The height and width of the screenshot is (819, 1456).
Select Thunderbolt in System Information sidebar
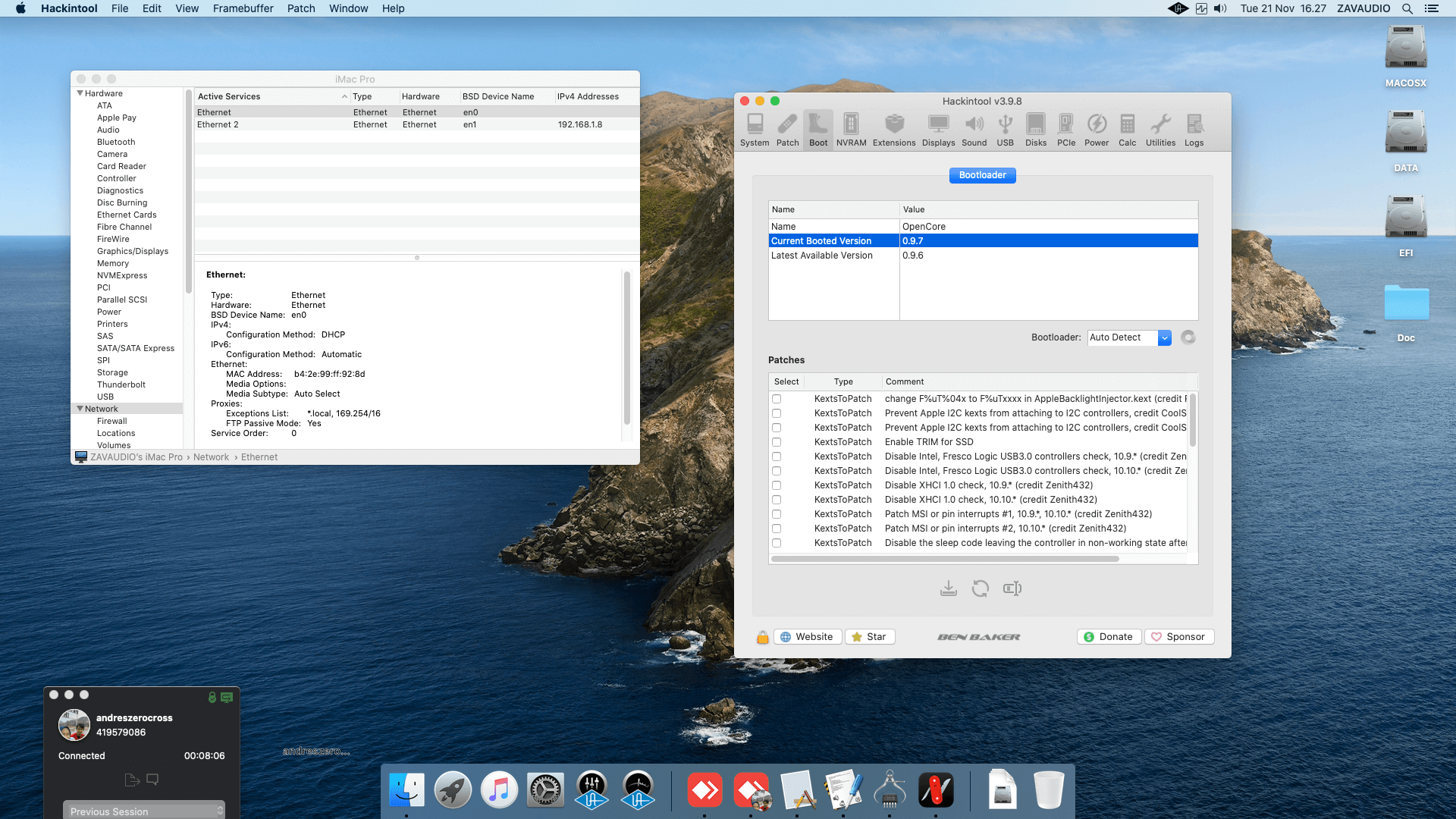click(121, 384)
